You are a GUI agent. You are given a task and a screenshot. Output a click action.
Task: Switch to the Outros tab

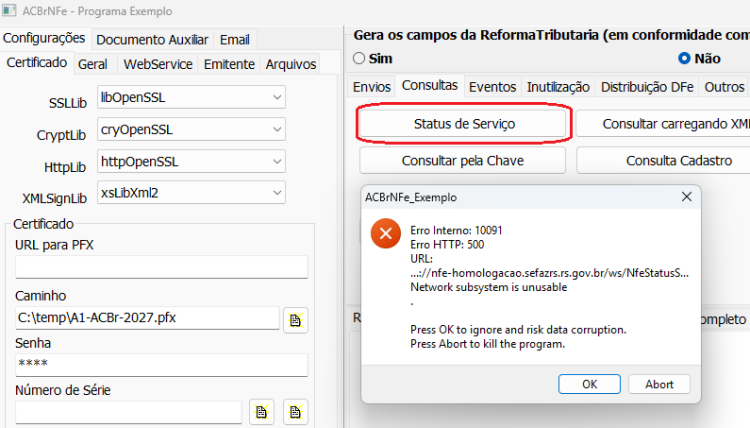tap(724, 87)
